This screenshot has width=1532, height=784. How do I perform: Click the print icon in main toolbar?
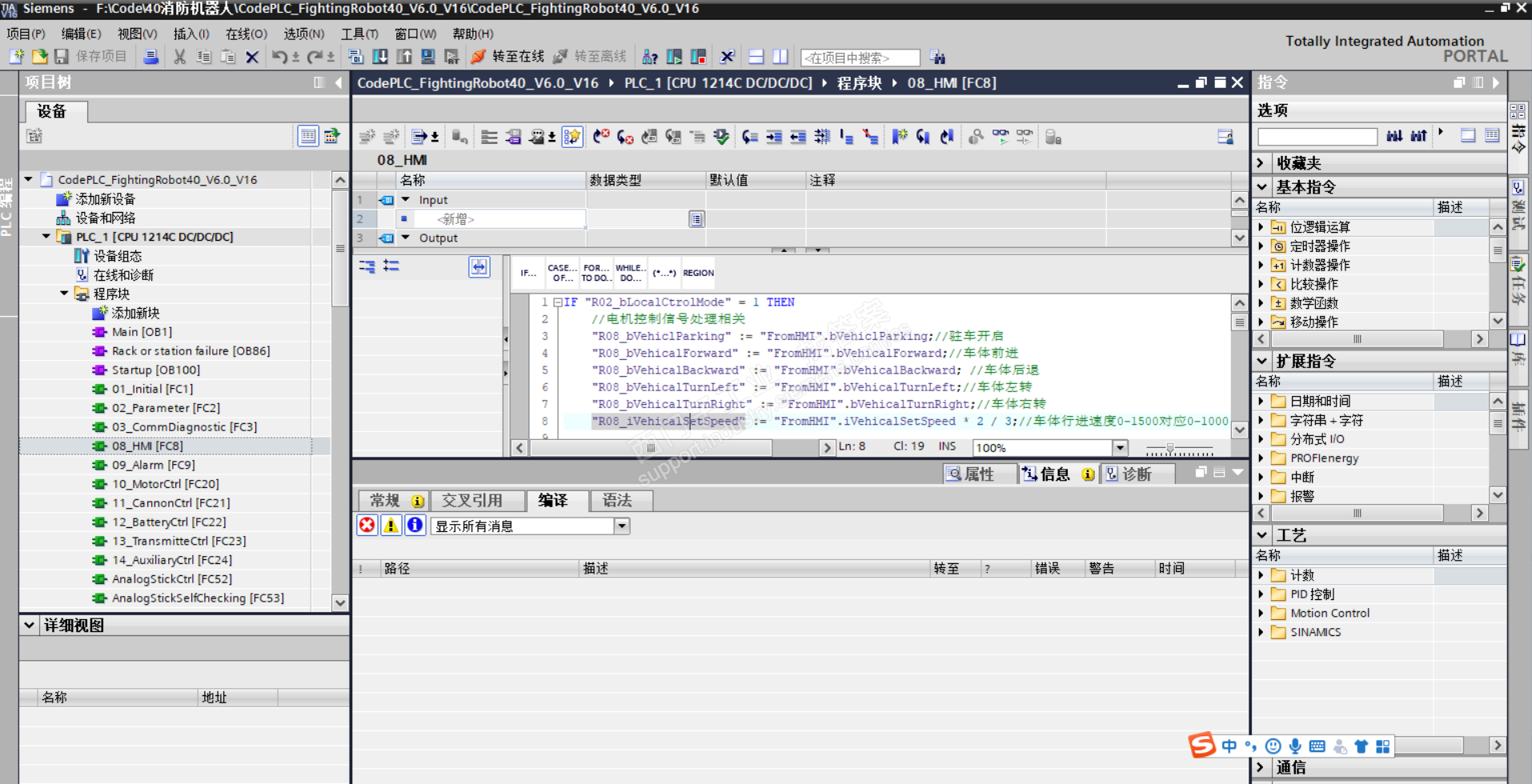[150, 57]
